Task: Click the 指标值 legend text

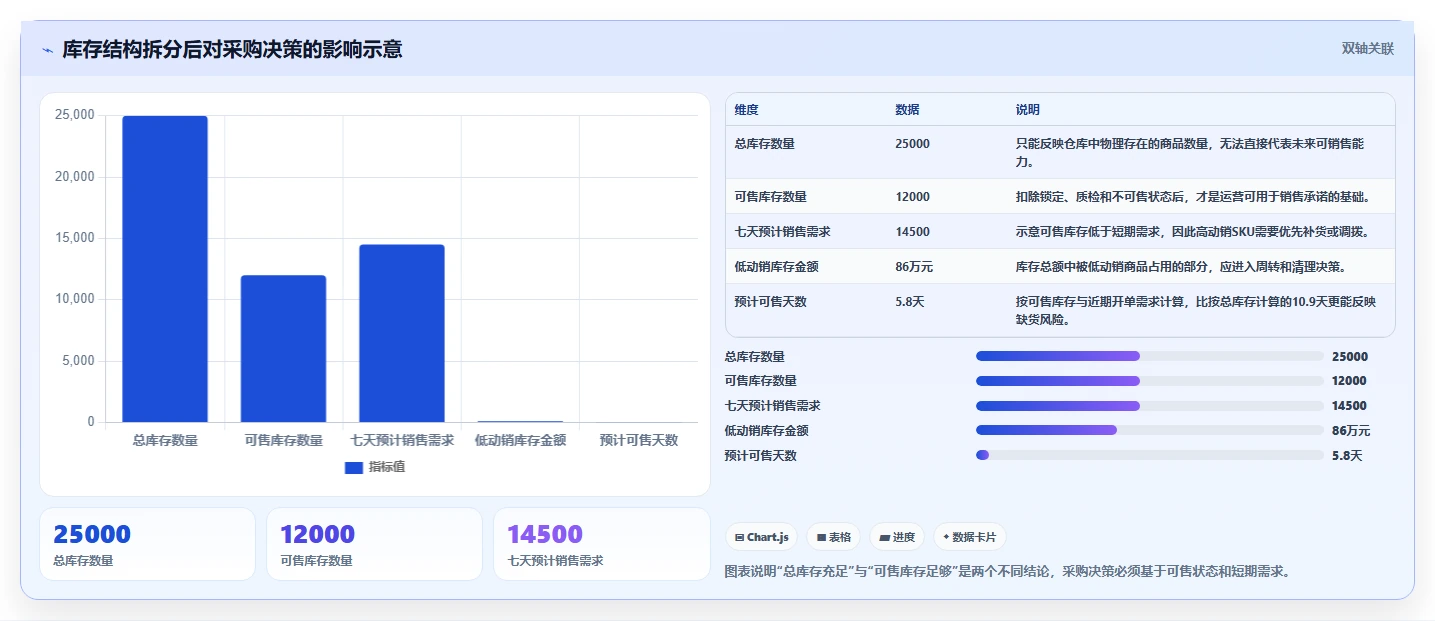Action: 387,467
